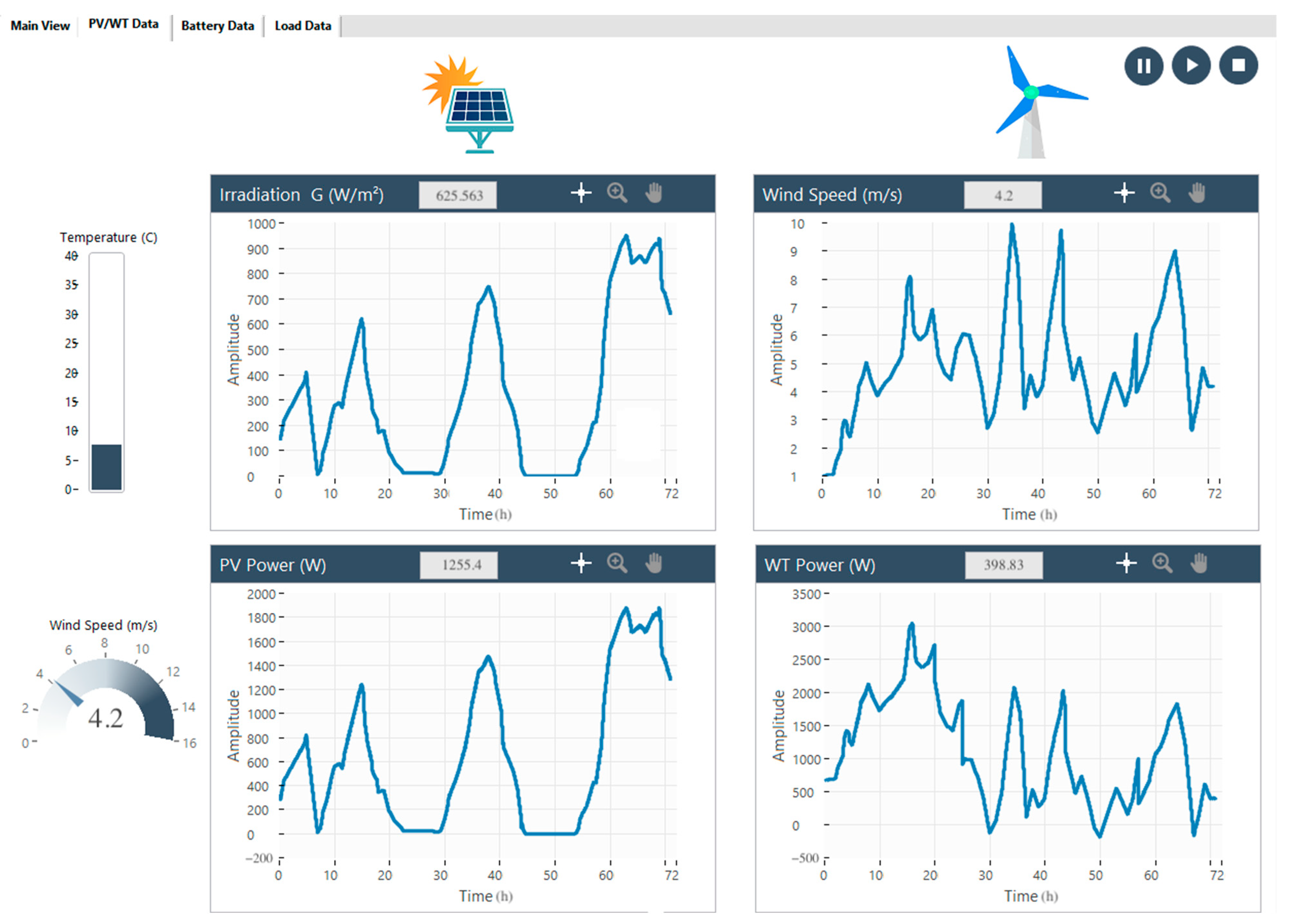Screen dimensions: 1289x924
Task: Click the Irradiation value field 625.563
Action: [458, 196]
